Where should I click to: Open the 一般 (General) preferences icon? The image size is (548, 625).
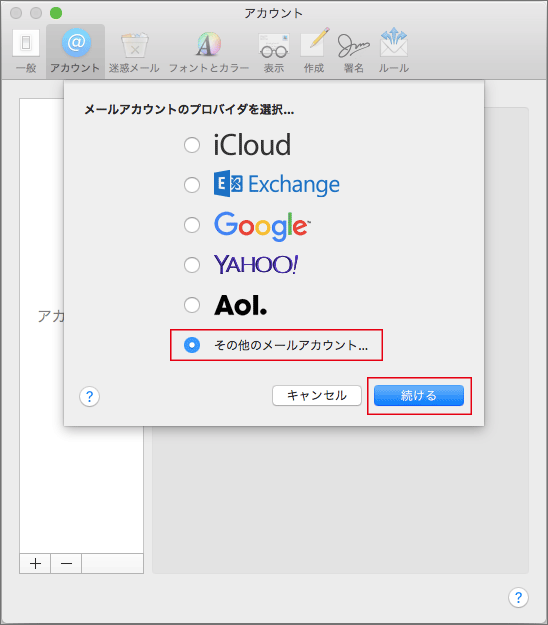pos(26,51)
